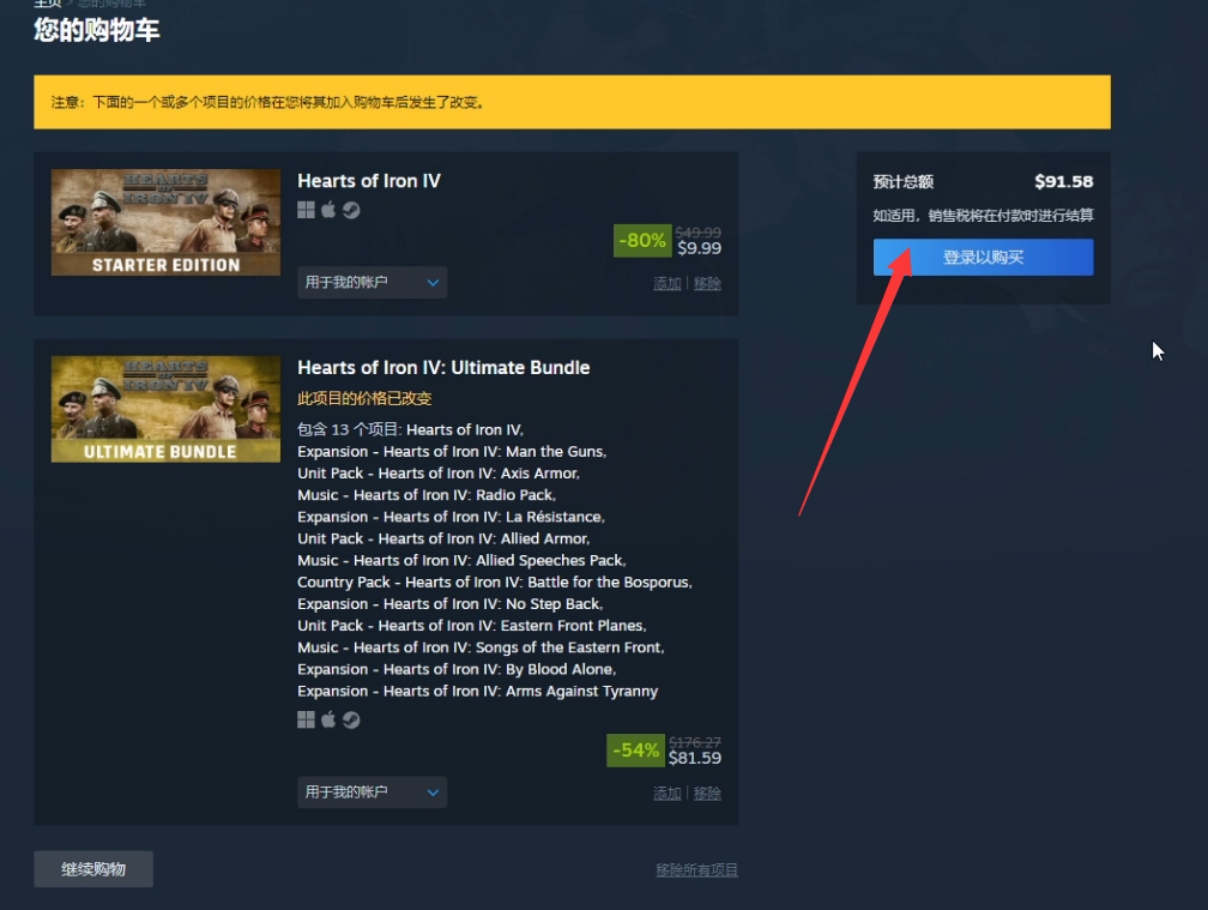Viewport: 1208px width, 910px height.
Task: Click Apple icon under Ultimate Bundle item list
Action: 328,719
